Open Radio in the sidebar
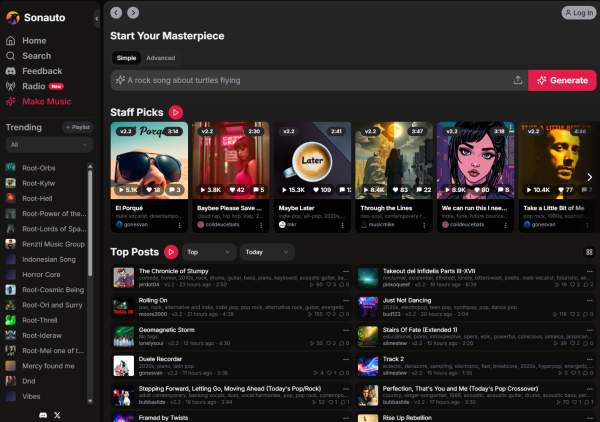Screen dimensions: 600x422 [34, 86]
